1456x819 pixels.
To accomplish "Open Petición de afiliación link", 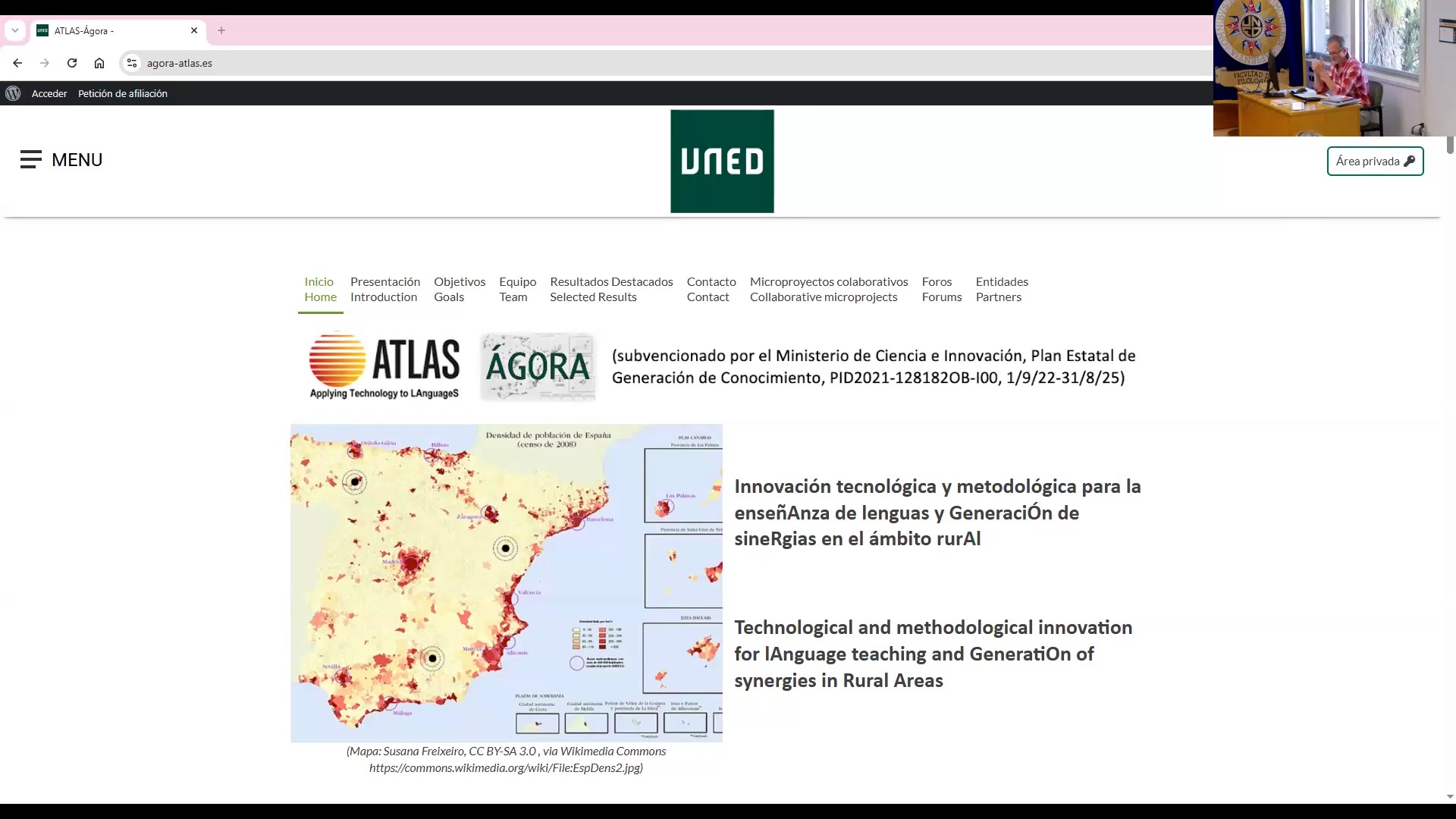I will click(123, 93).
